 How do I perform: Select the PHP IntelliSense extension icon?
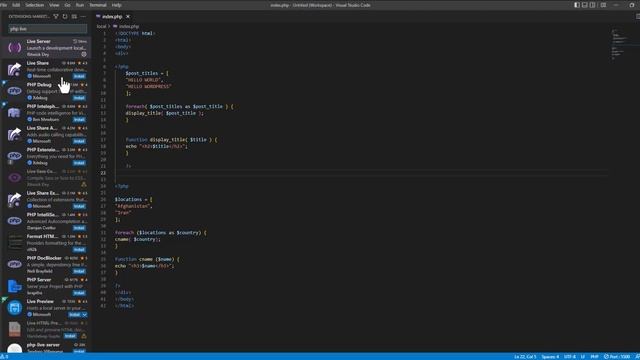pos(14,221)
